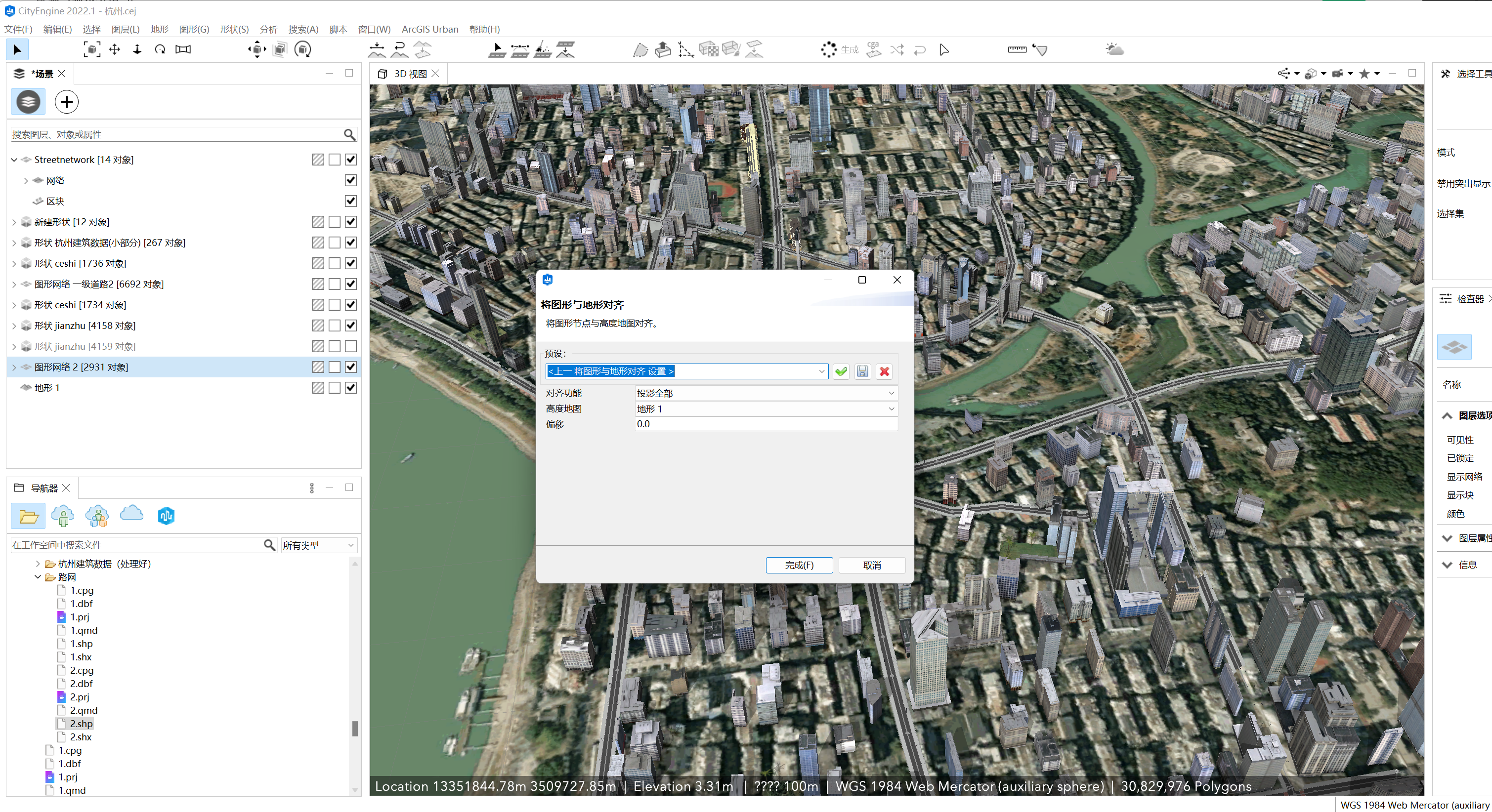Click the add layer plus button
This screenshot has width=1492, height=812.
click(67, 102)
